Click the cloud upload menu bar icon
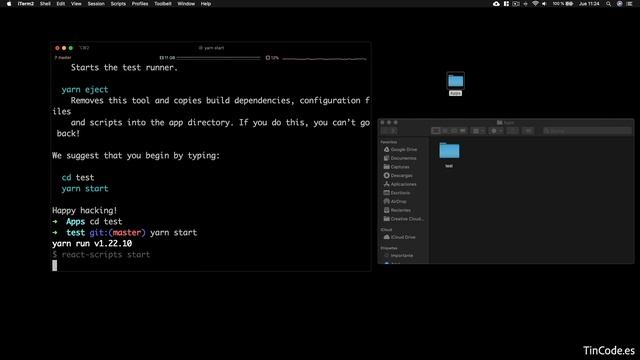Screen dimensions: 640x360 (x=496, y=4)
